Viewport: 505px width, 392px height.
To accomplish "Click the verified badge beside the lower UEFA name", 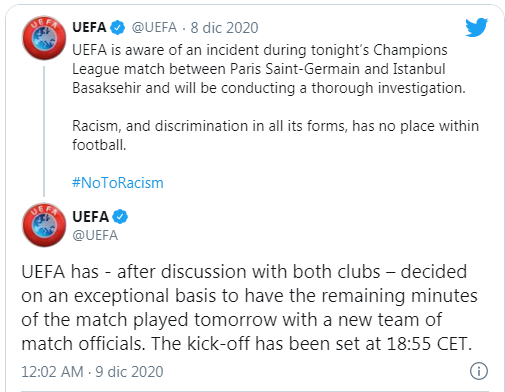I will 120,217.
